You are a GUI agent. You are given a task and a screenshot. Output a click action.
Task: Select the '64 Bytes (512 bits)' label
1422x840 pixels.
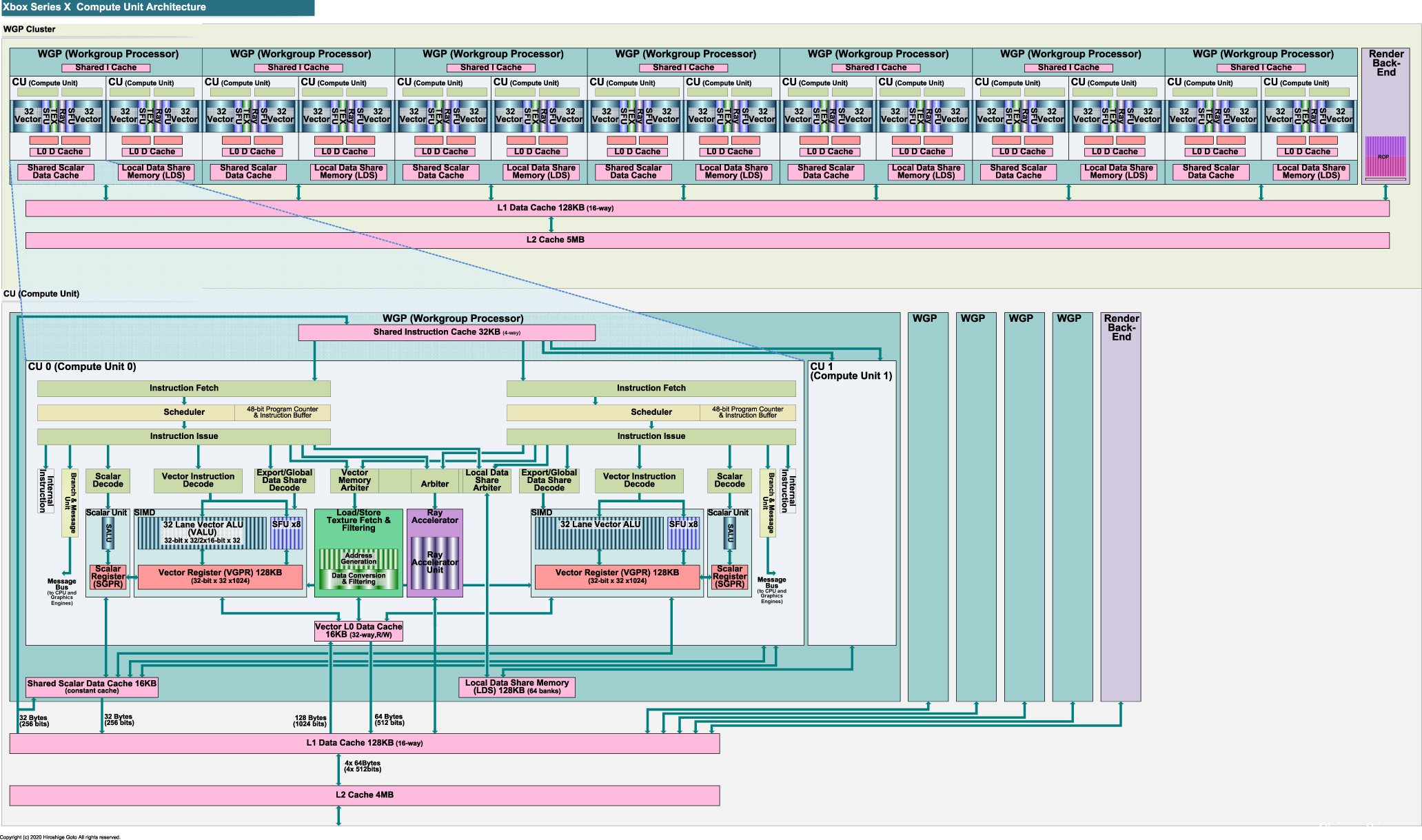tap(389, 720)
